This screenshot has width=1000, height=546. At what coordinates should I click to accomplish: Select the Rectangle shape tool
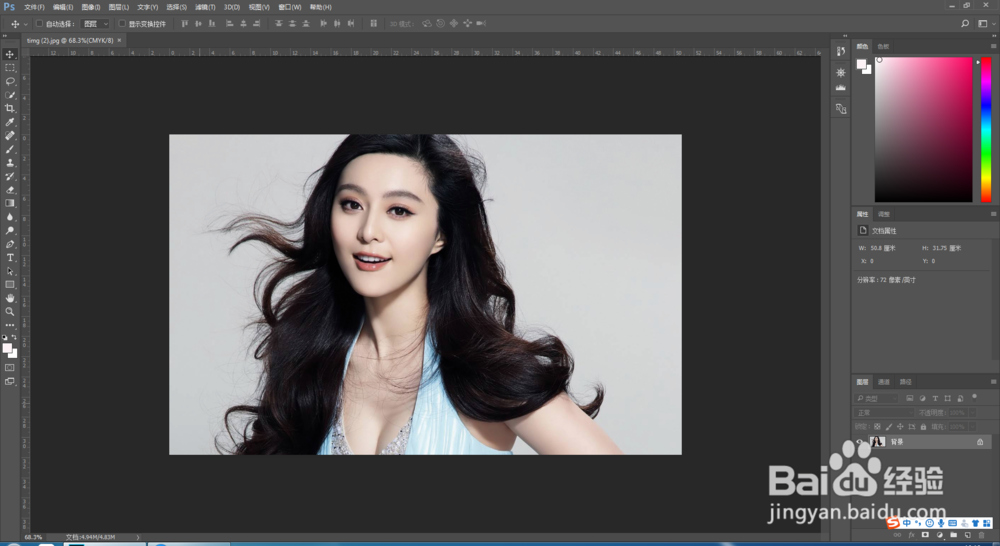coord(10,284)
